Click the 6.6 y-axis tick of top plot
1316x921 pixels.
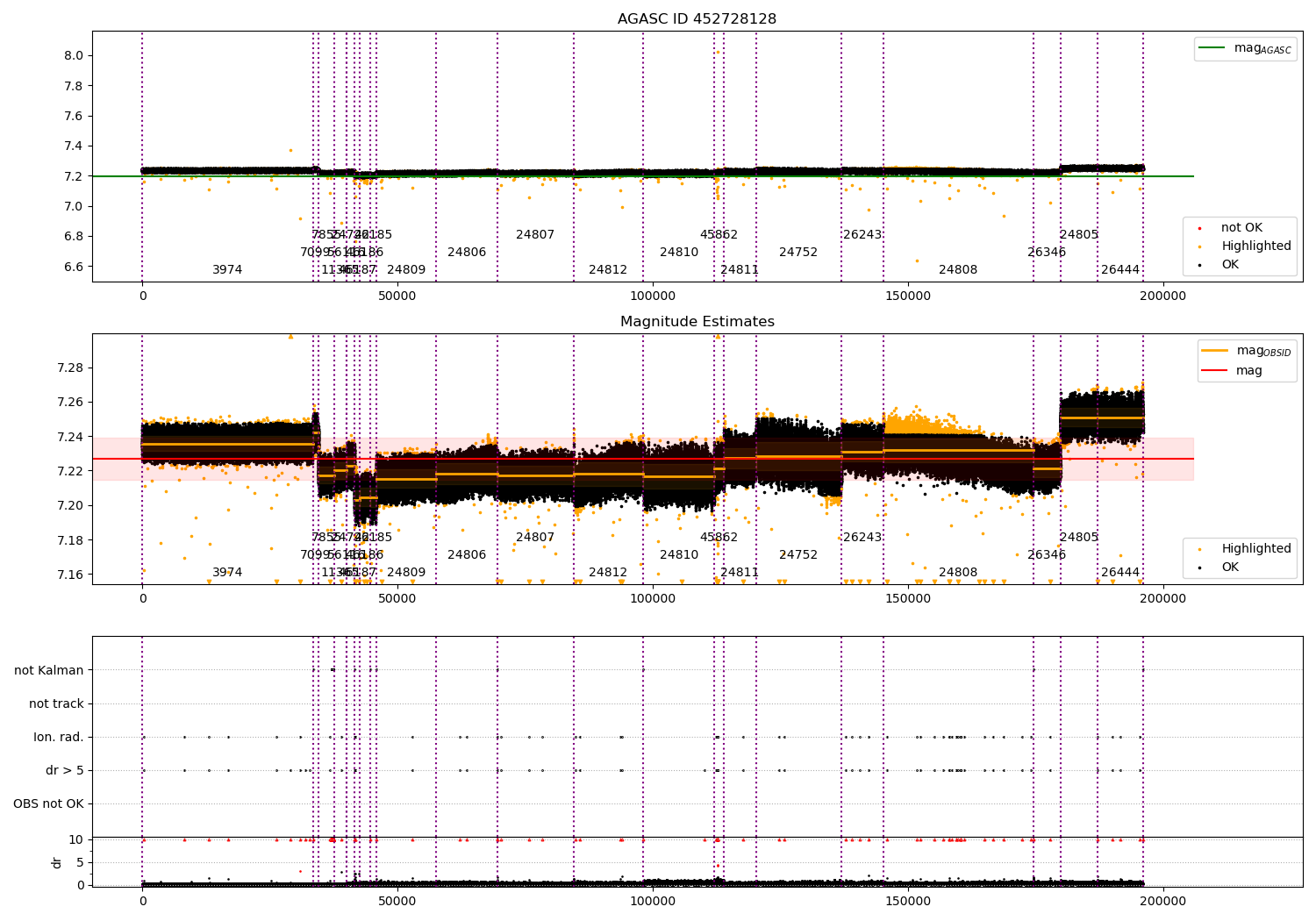[x=73, y=267]
